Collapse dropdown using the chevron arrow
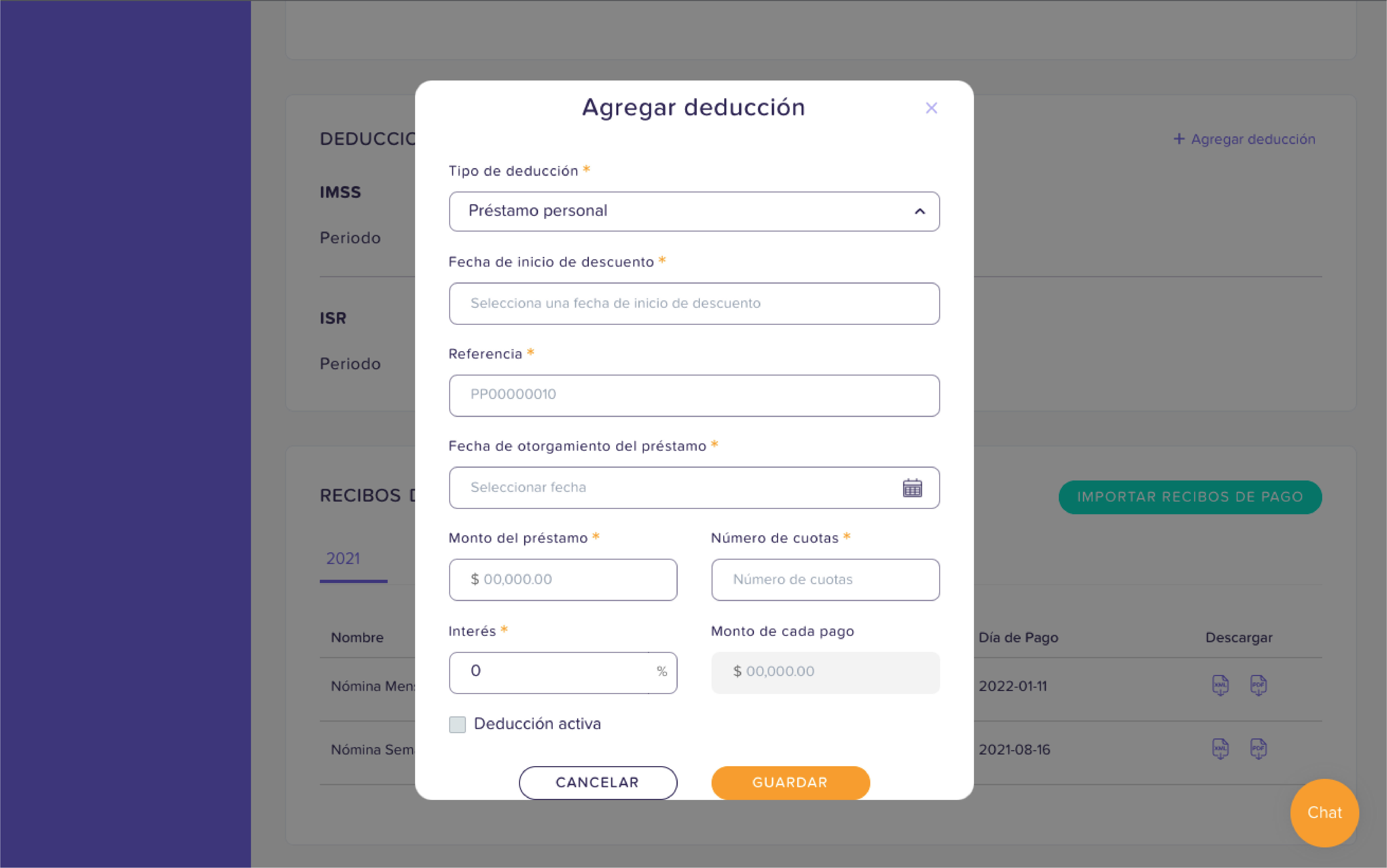This screenshot has height=868, width=1387. point(920,211)
